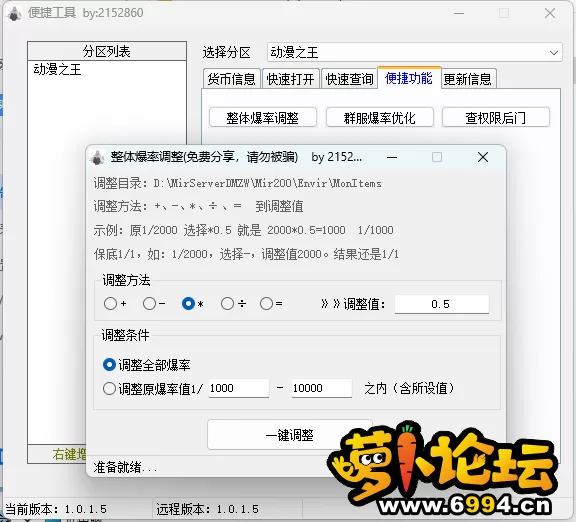The image size is (576, 522).
Task: Select 动漫之王 in the 分区列表
Action: coord(57,69)
